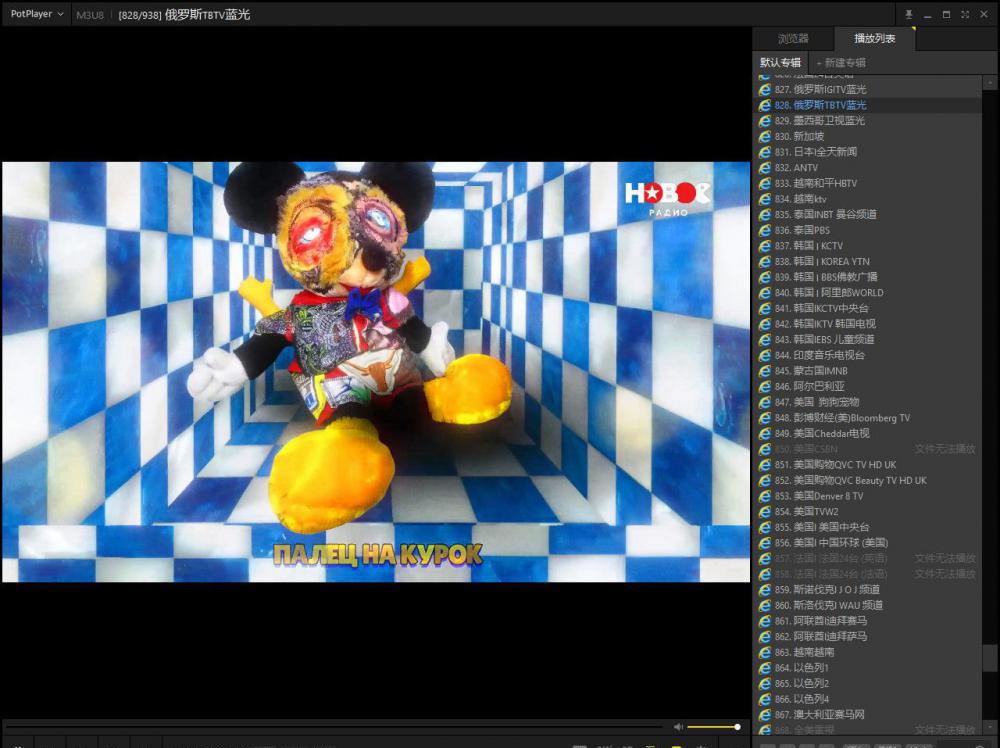This screenshot has height=748, width=1000.
Task: Click the icon beside 845. 蒙古国IMNB
Action: [765, 370]
